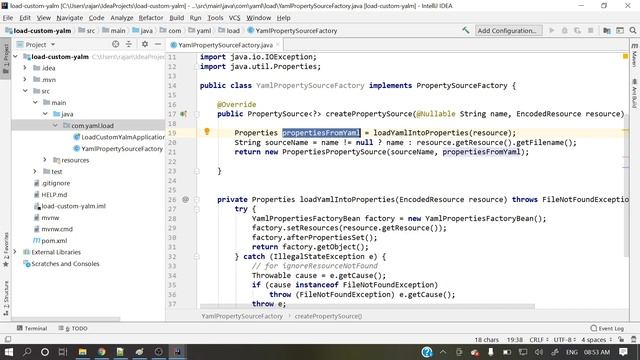Open the Navigate menu
The image size is (640, 360).
tap(69, 18)
